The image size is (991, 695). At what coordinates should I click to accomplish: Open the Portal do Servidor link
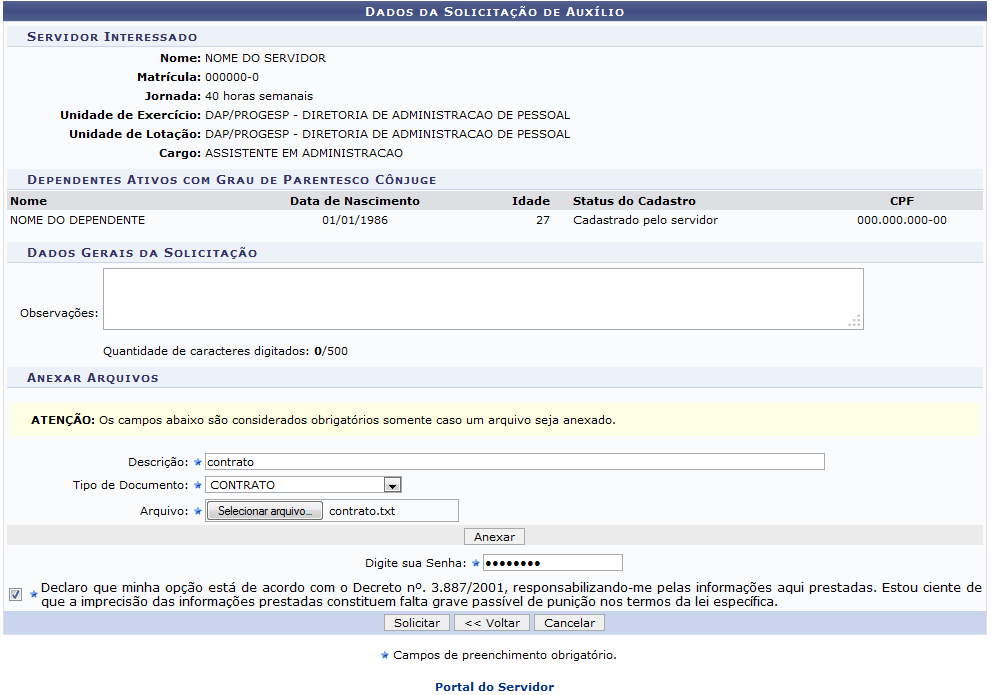[x=494, y=687]
